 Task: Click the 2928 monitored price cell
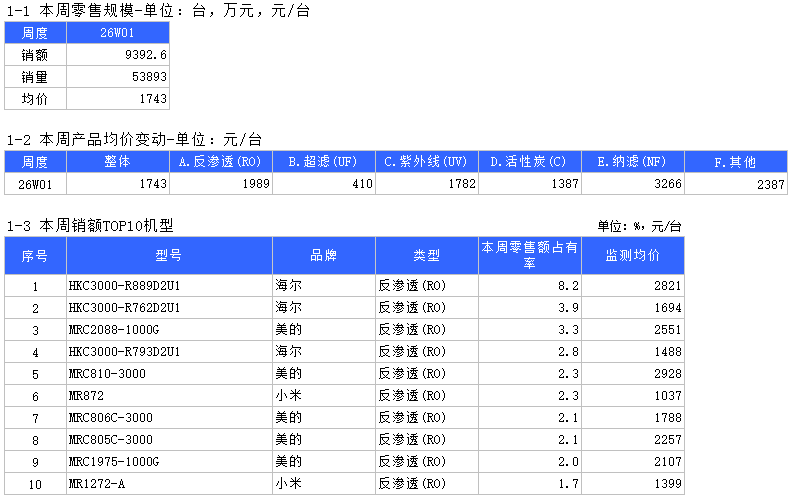click(633, 374)
